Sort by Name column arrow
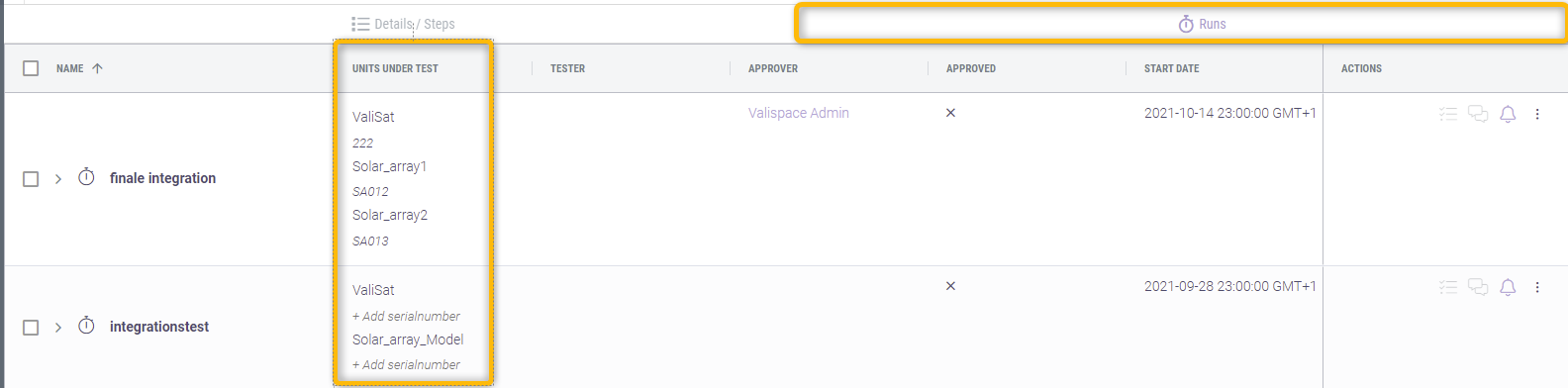This screenshot has height=388, width=1568. coord(97,68)
